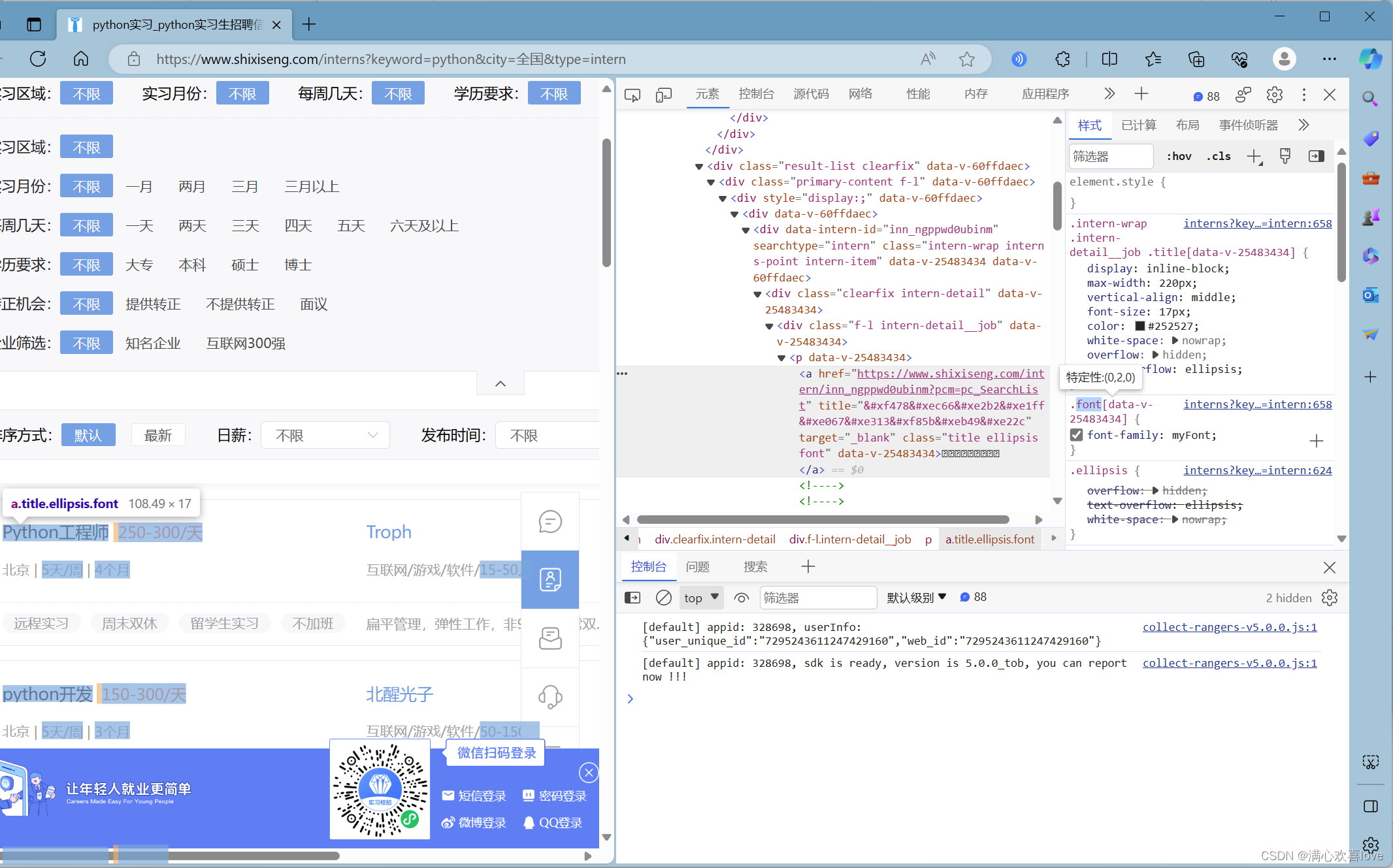Click the #252527 color swatch
This screenshot has width=1393, height=868.
click(1140, 326)
